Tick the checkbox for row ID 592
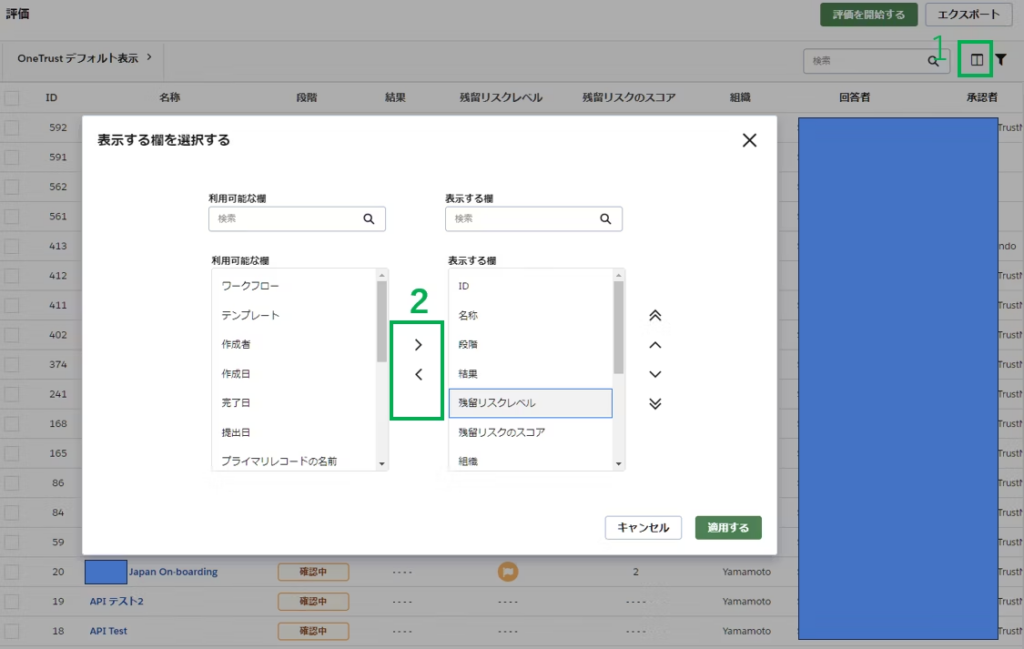The image size is (1024, 649). pos(12,128)
